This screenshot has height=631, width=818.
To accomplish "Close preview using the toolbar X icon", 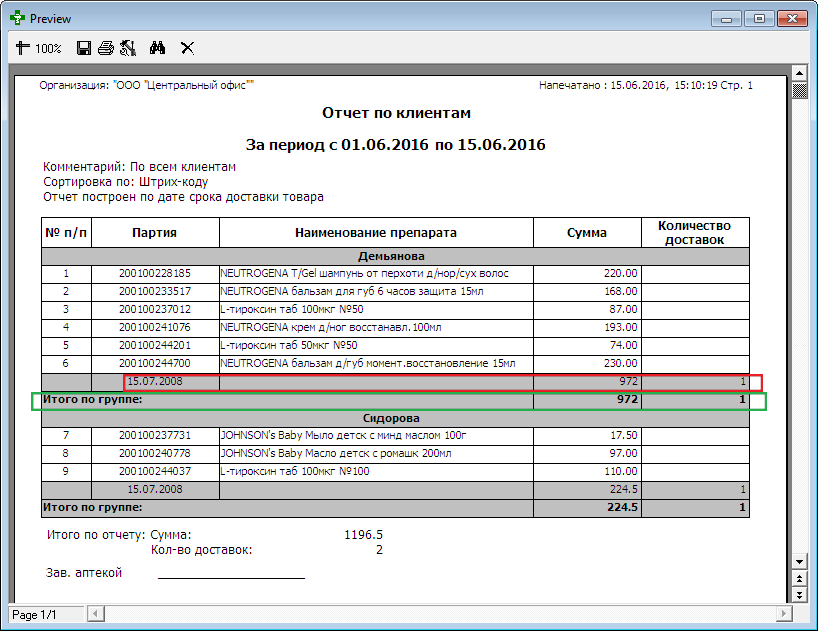I will (x=187, y=48).
